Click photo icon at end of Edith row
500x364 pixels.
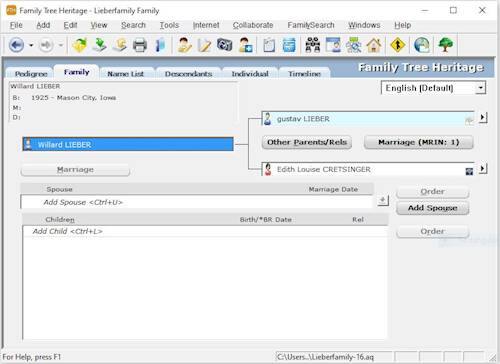469,171
